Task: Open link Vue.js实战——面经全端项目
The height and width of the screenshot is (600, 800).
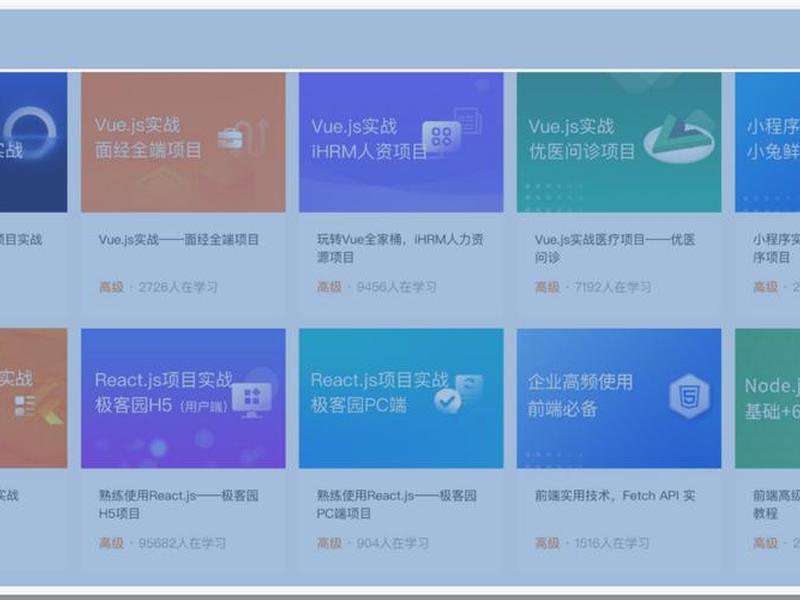Action: (x=179, y=239)
